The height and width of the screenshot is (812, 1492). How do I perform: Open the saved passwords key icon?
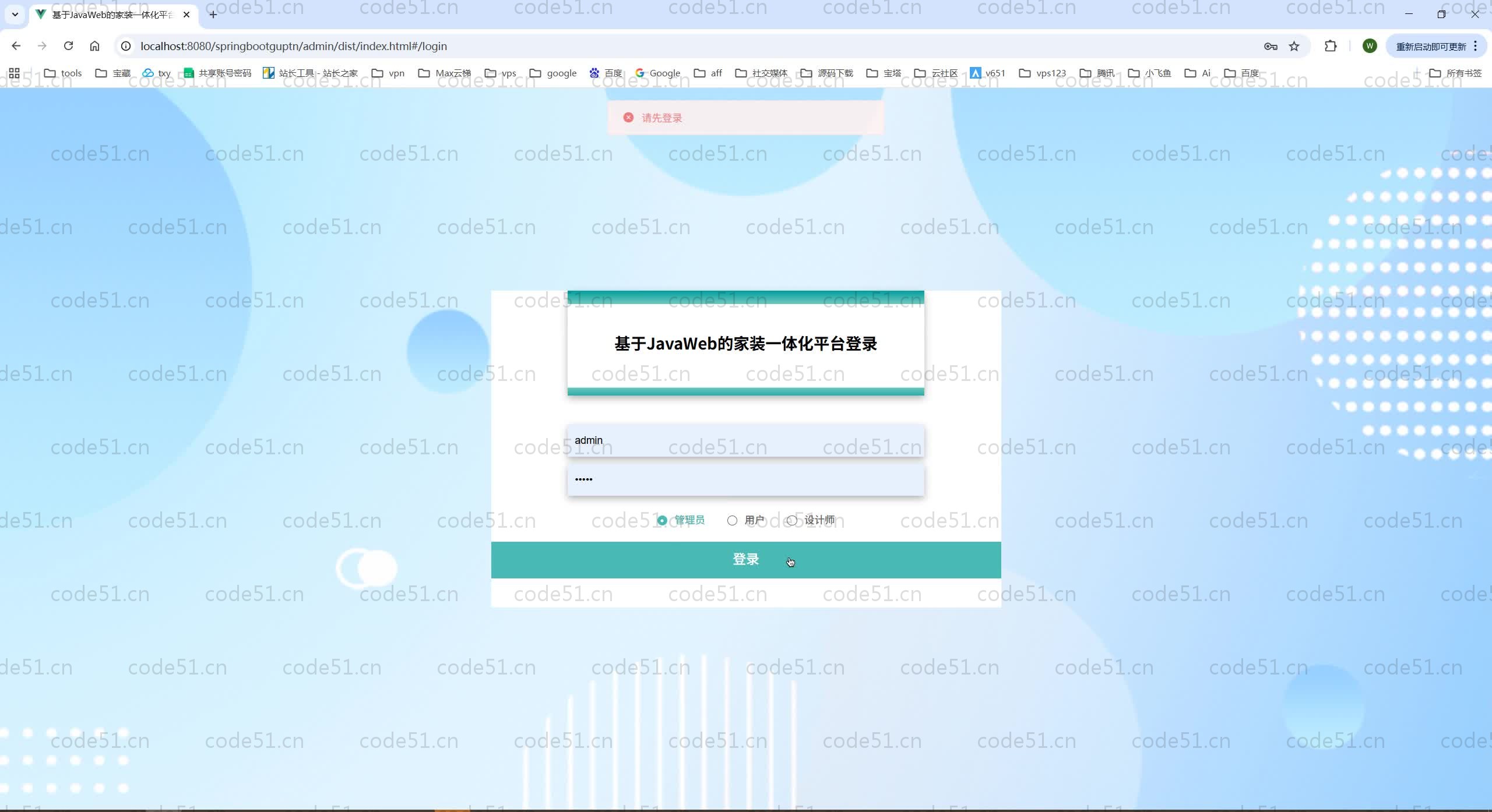click(1271, 47)
